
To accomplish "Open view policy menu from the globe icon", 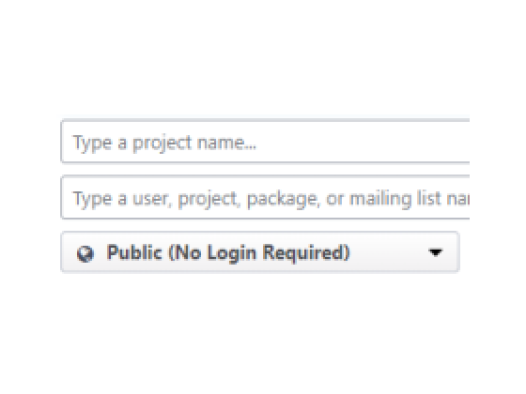I will pyautogui.click(x=85, y=254).
